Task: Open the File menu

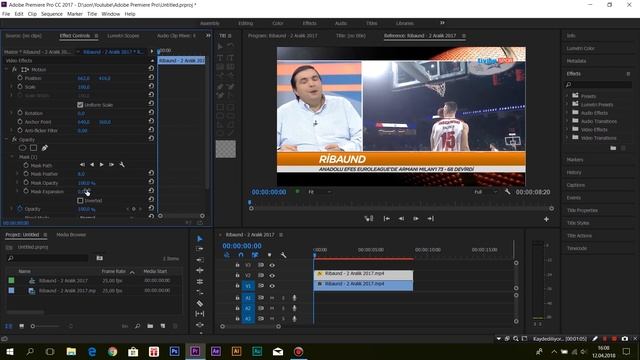Action: coord(6,14)
